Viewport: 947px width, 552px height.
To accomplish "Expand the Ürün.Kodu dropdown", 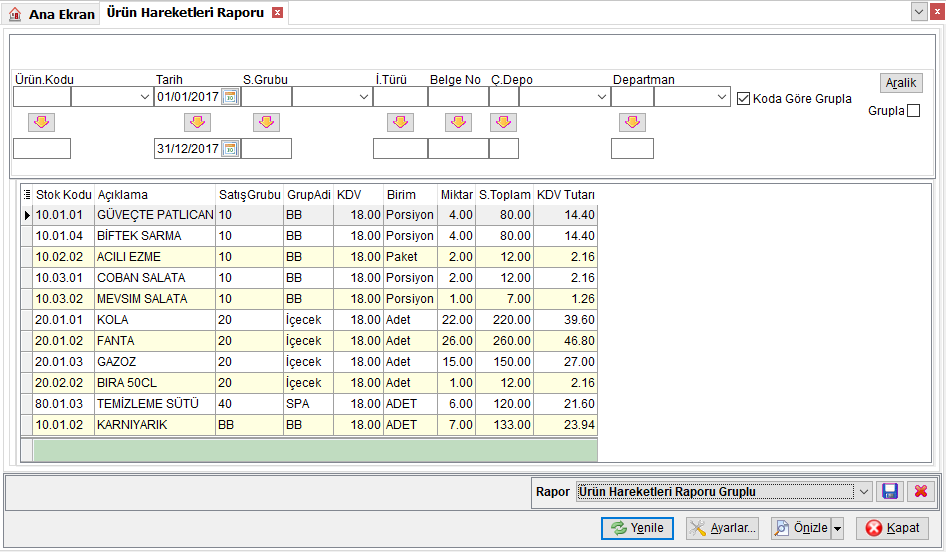I will point(144,97).
